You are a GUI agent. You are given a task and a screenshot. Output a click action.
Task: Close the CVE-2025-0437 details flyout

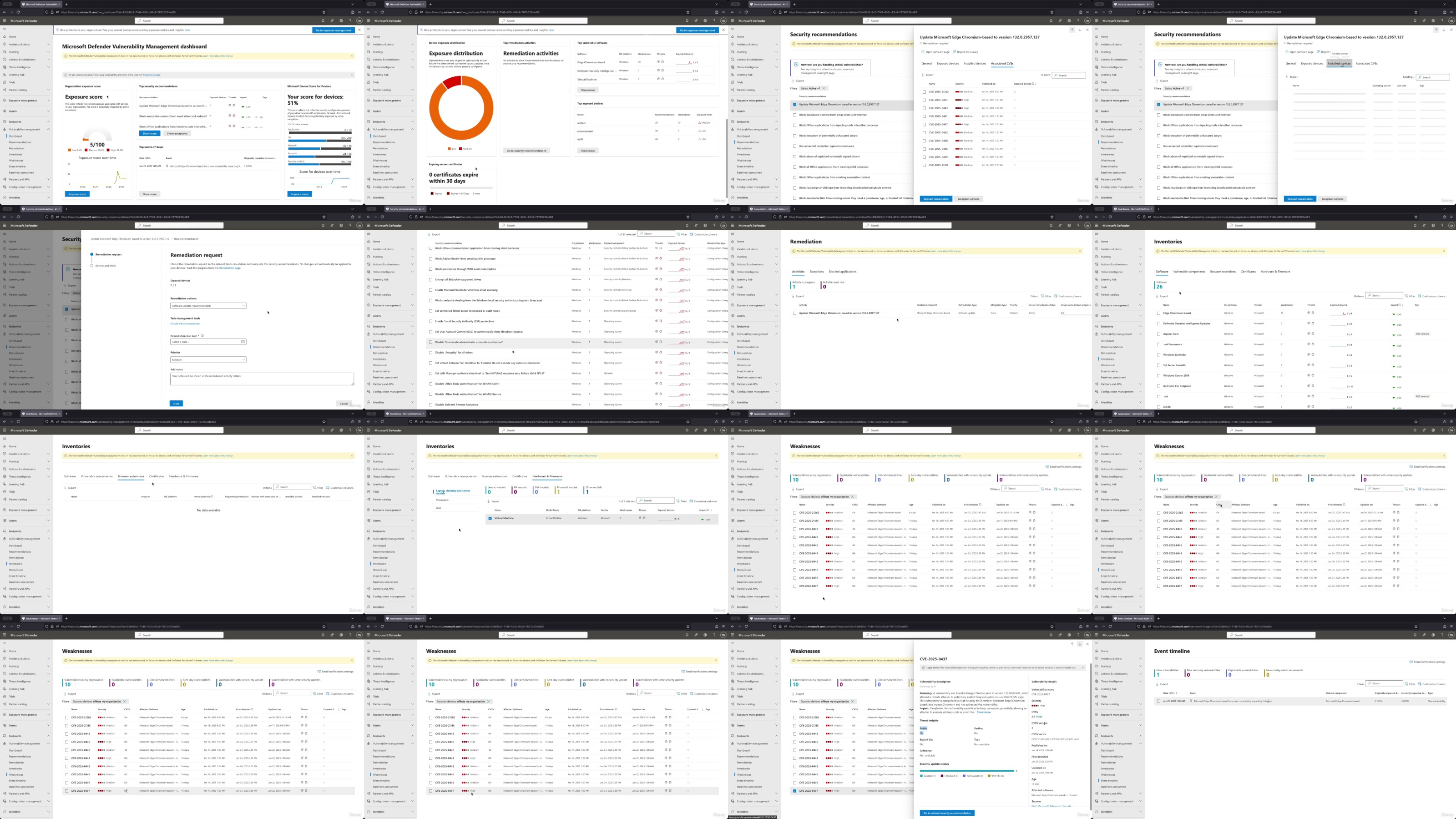click(1087, 644)
